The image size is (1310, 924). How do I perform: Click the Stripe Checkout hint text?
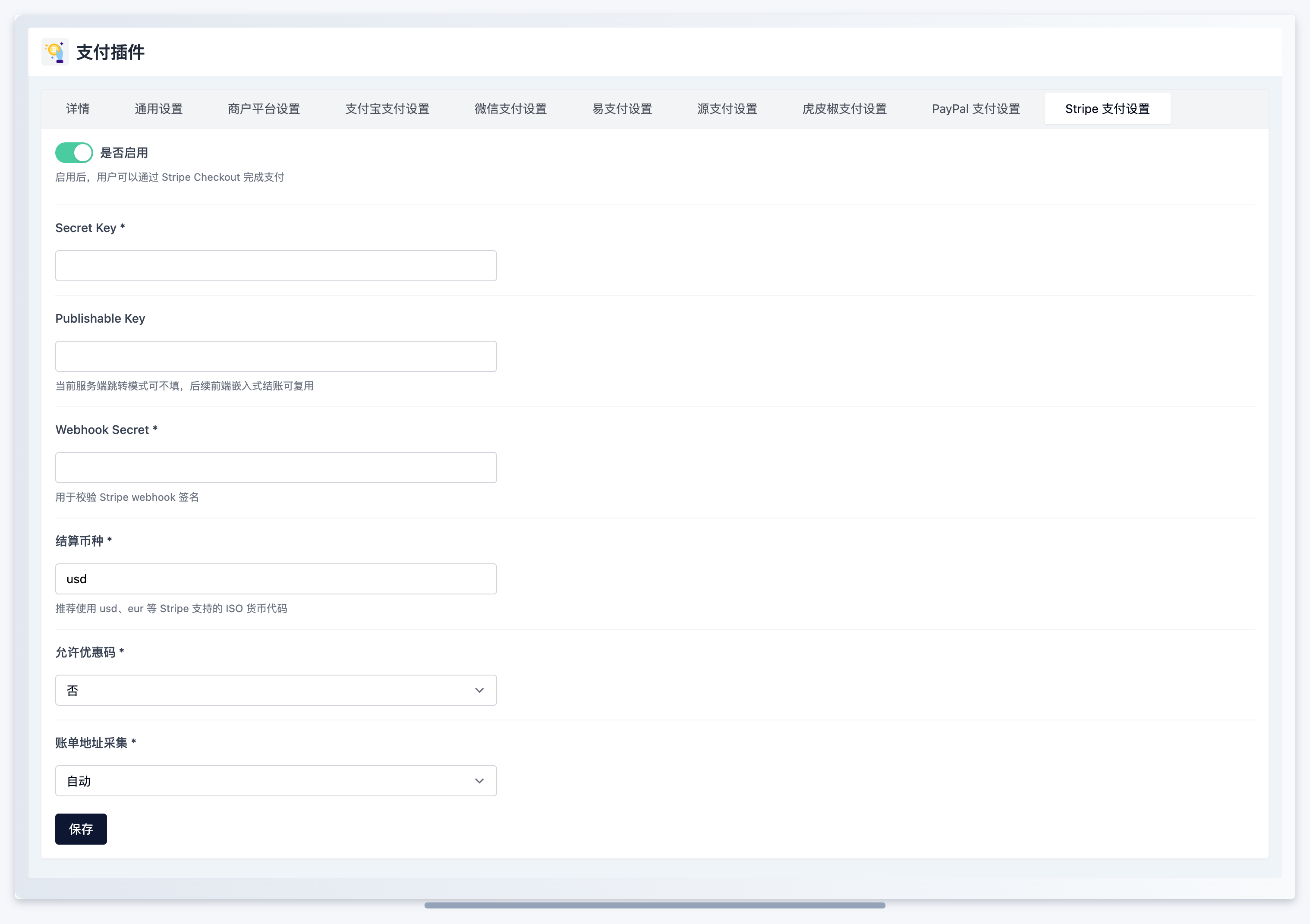click(x=170, y=177)
